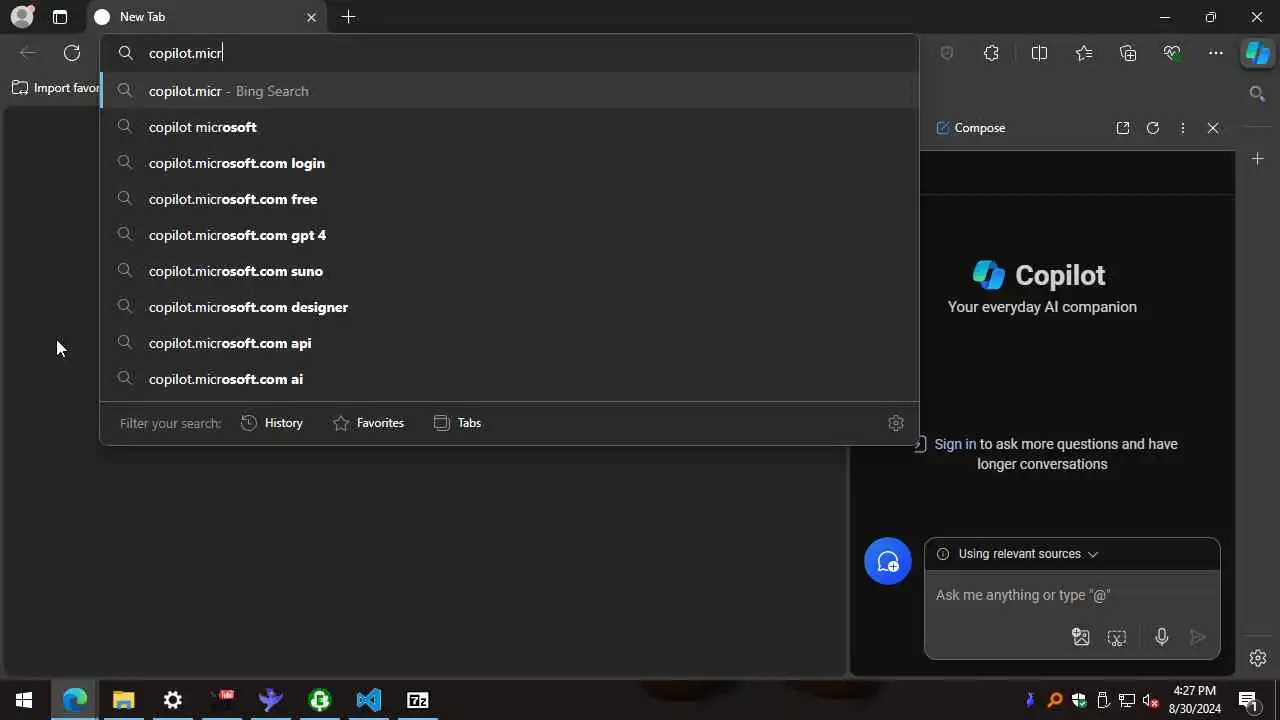Open Copilot in new tab link icon
1280x720 pixels.
tap(1123, 128)
